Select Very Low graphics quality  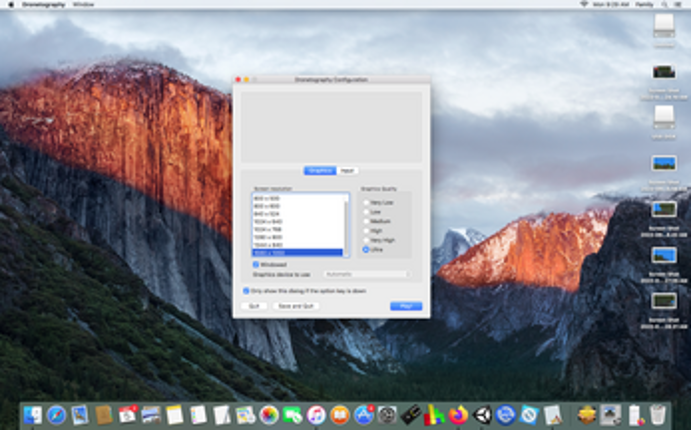pos(366,203)
